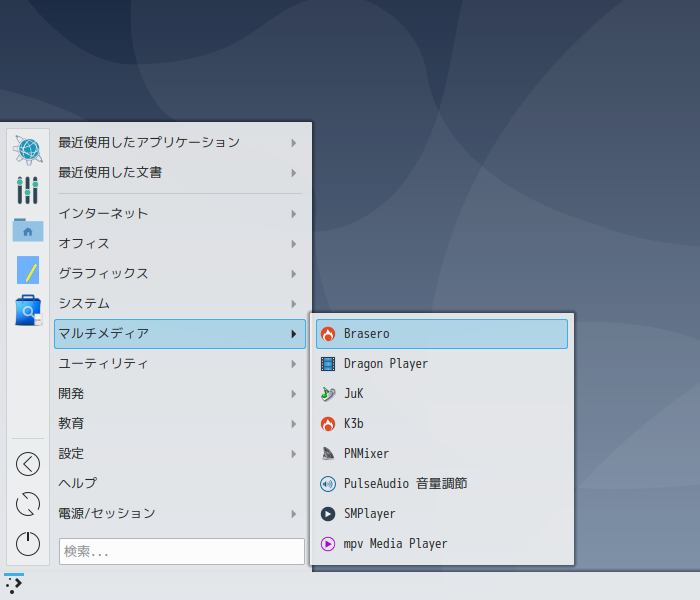Click the 検索 search field
This screenshot has height=600, width=700.
click(x=182, y=551)
